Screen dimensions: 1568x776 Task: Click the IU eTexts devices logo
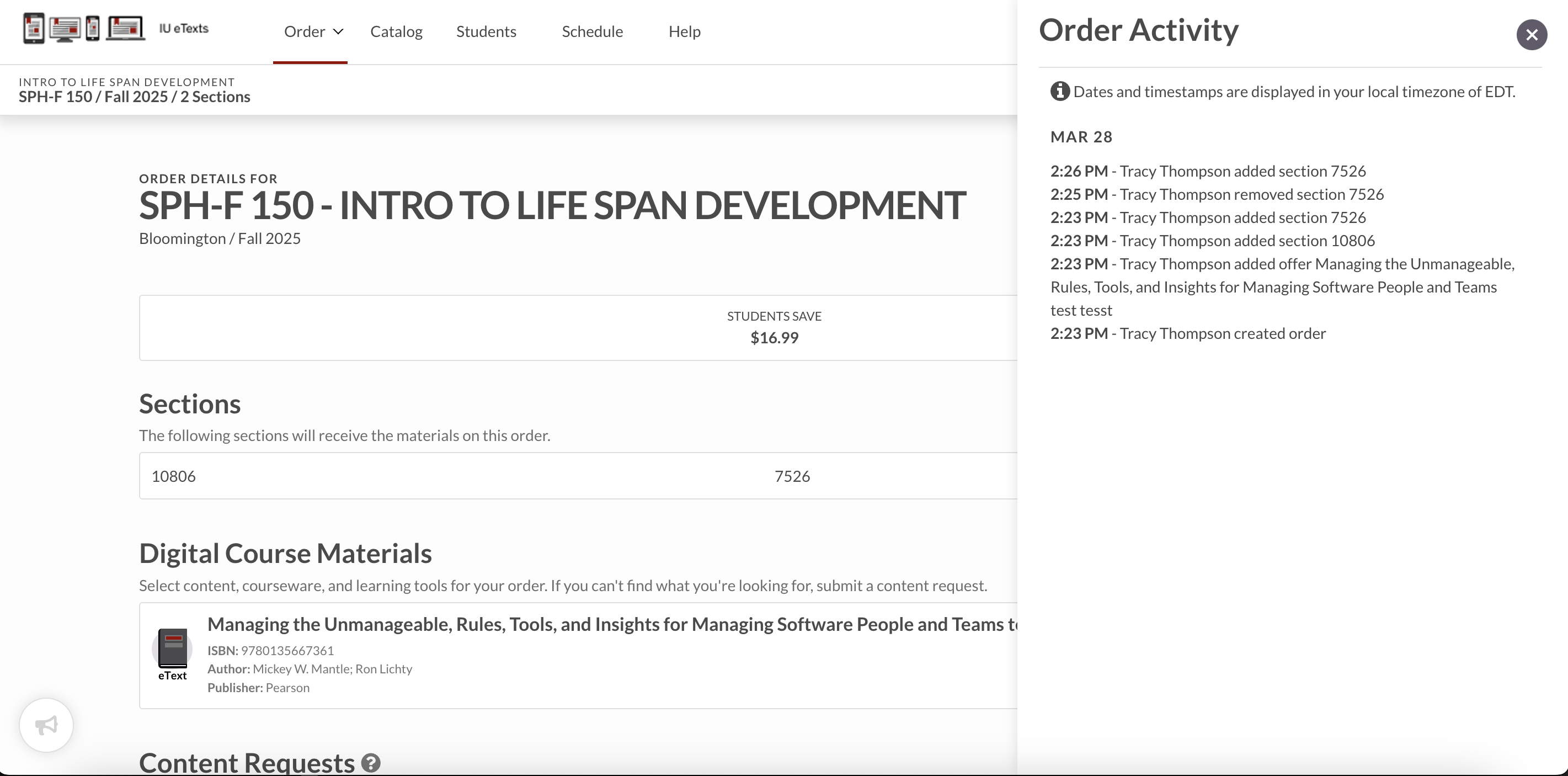[x=84, y=28]
